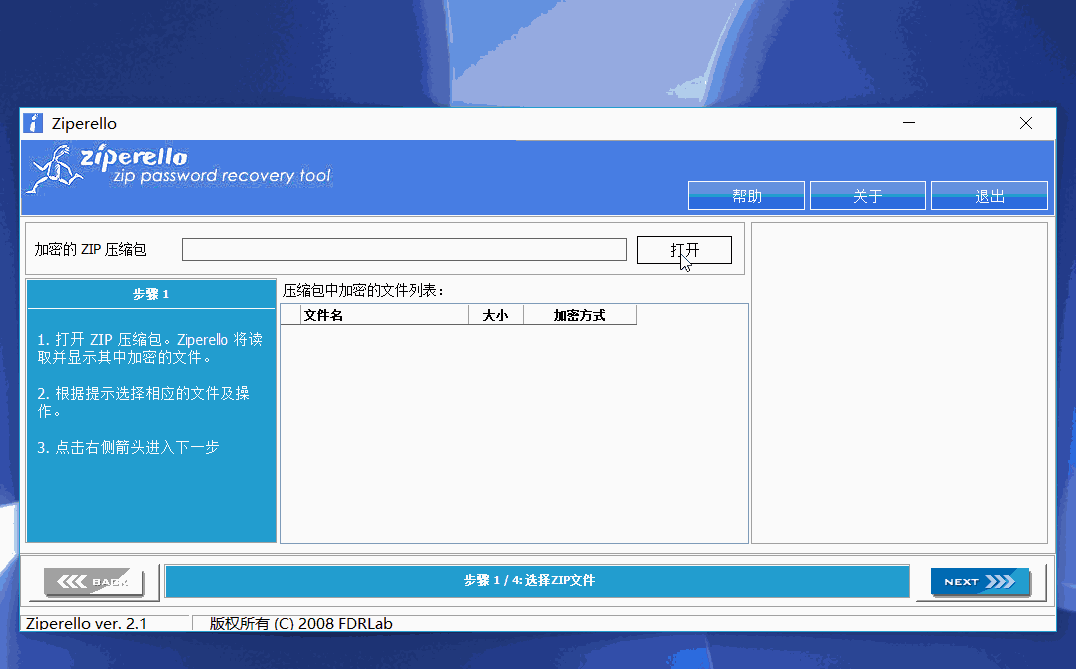Click the Ziperello running figure logo

[x=54, y=169]
